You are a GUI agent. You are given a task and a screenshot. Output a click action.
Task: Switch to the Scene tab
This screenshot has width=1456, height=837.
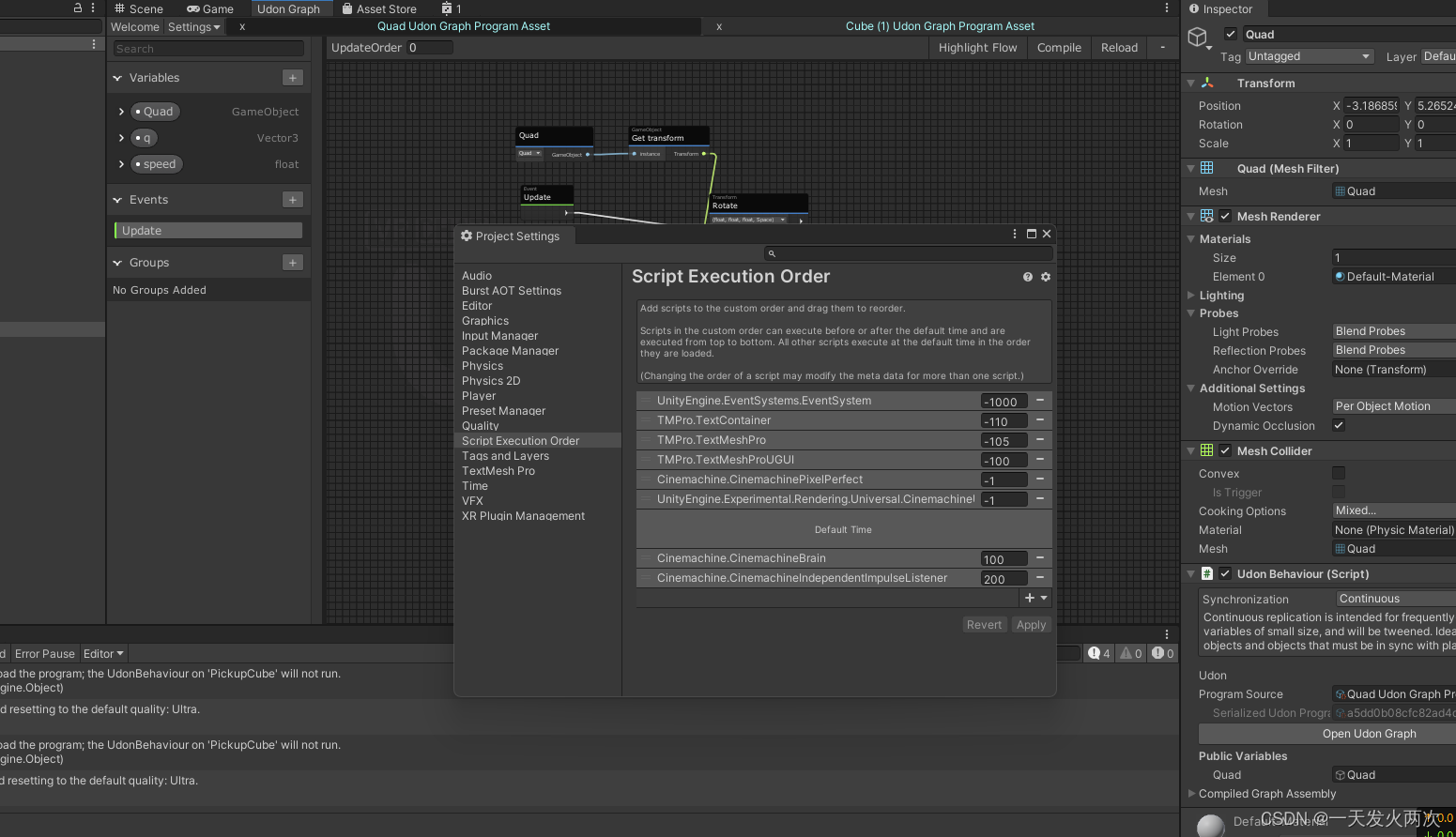pos(139,8)
